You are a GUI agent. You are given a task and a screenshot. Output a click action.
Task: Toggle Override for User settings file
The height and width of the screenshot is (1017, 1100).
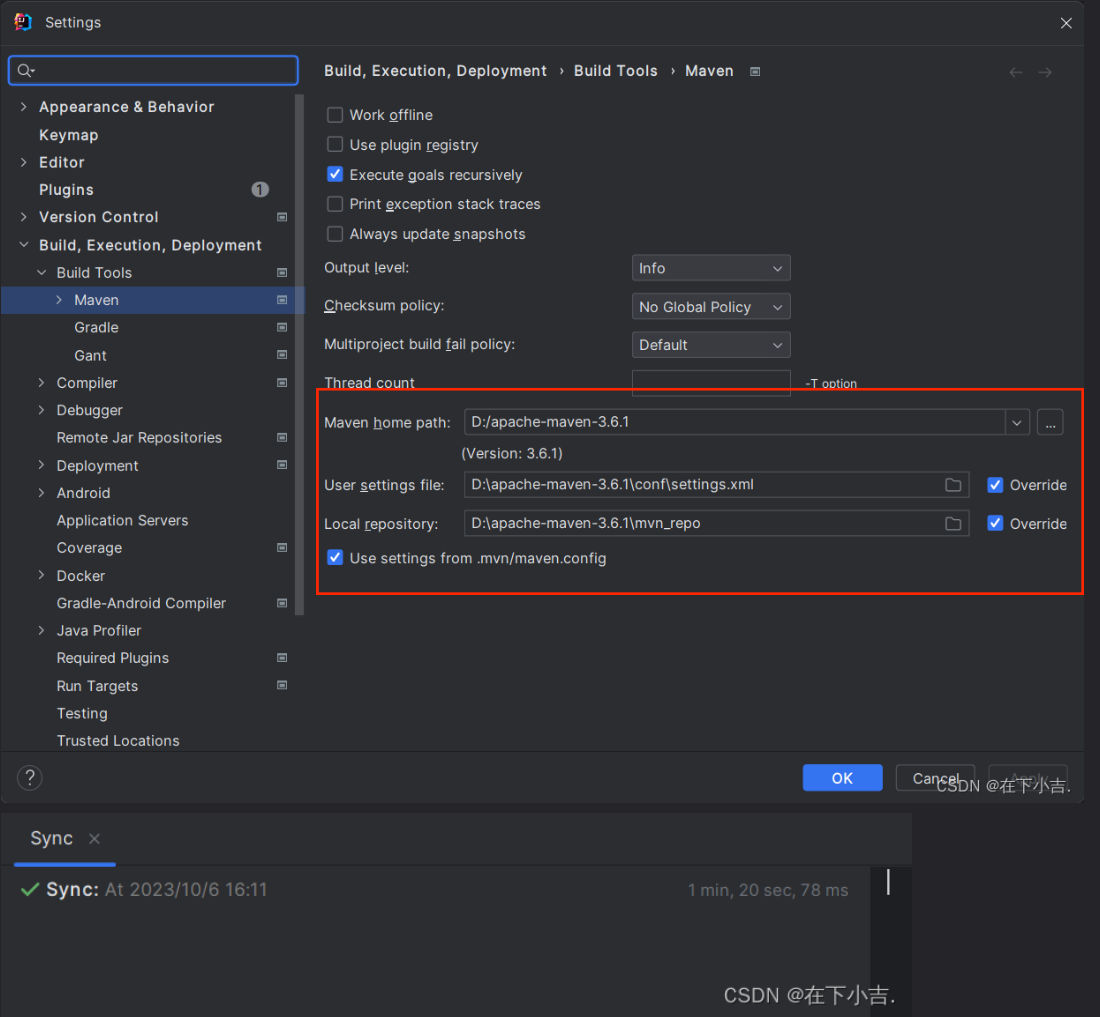tap(995, 485)
